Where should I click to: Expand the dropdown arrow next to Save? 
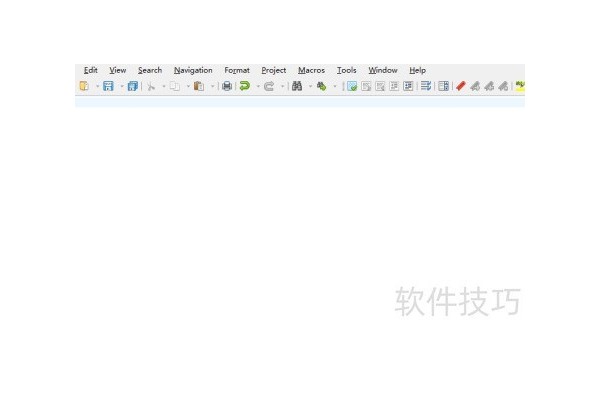coord(122,87)
